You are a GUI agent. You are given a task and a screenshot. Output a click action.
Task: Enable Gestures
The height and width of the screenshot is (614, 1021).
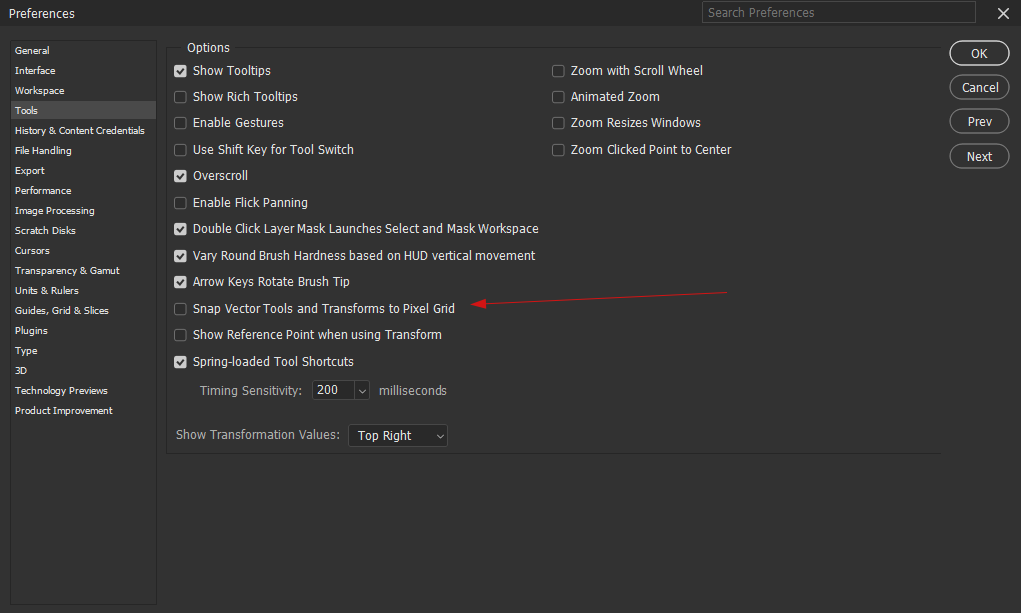click(180, 123)
